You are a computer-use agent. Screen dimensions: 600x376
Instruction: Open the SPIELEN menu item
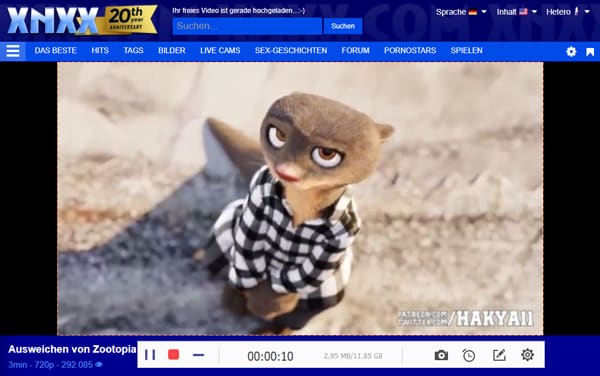(x=466, y=50)
